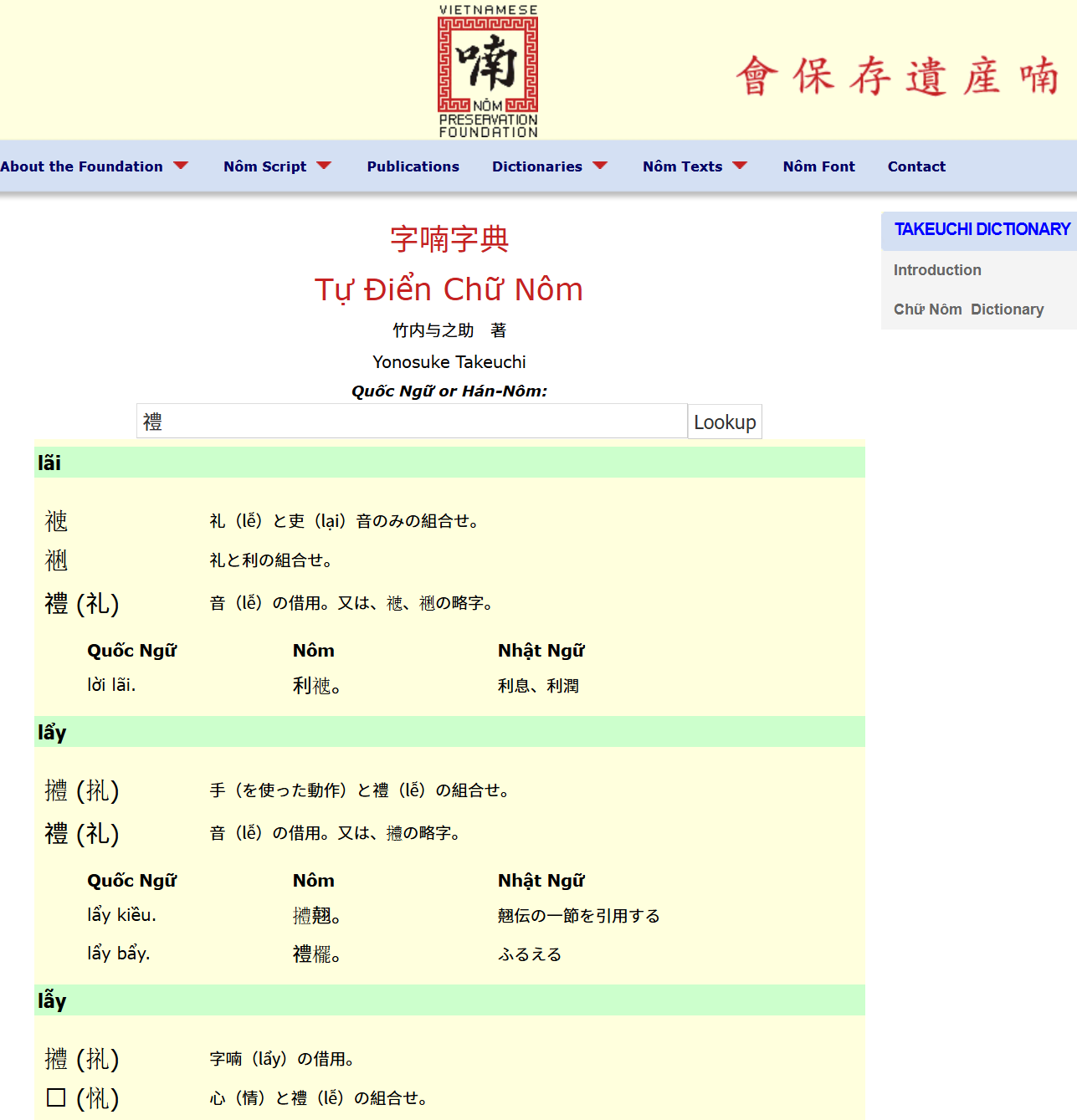Viewport: 1077px width, 1120px height.
Task: Open the About the Foundation menu
Action: click(x=81, y=166)
